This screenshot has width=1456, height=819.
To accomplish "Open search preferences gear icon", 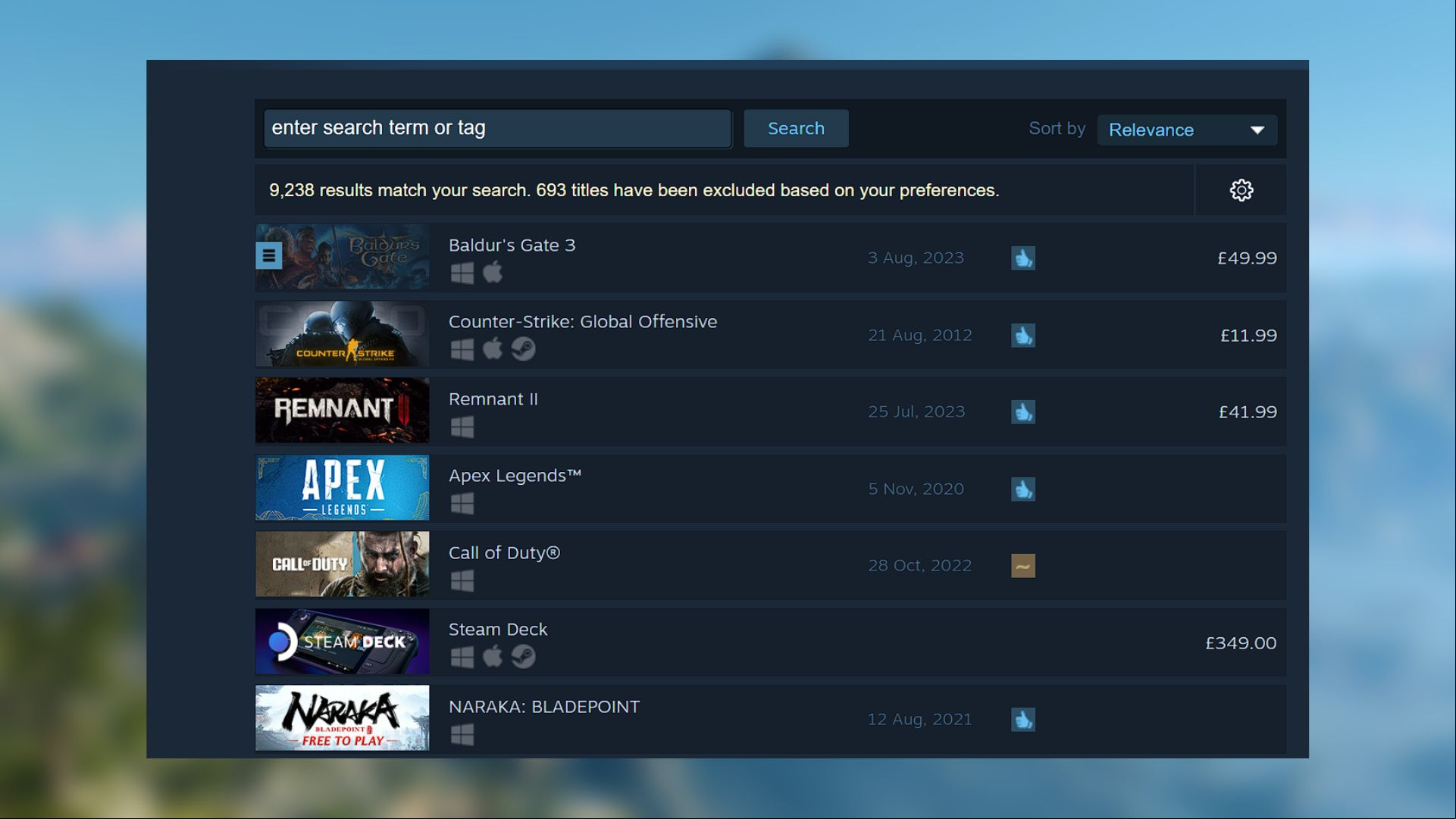I will (x=1241, y=190).
